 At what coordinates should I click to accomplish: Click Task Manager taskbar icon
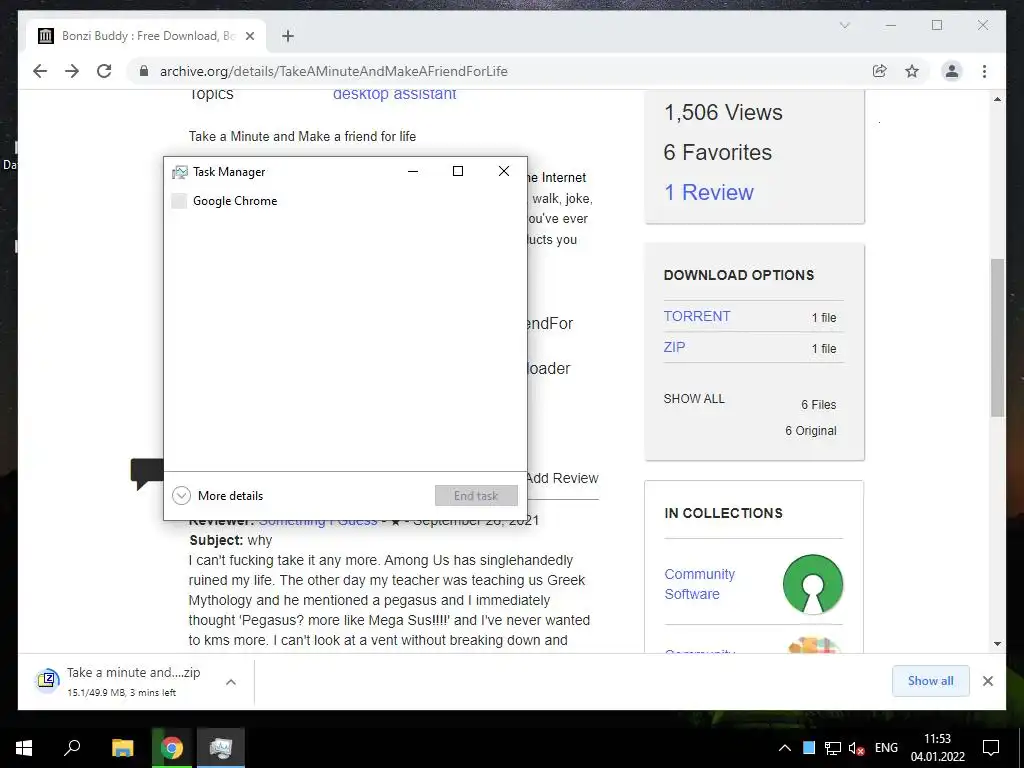(x=221, y=748)
